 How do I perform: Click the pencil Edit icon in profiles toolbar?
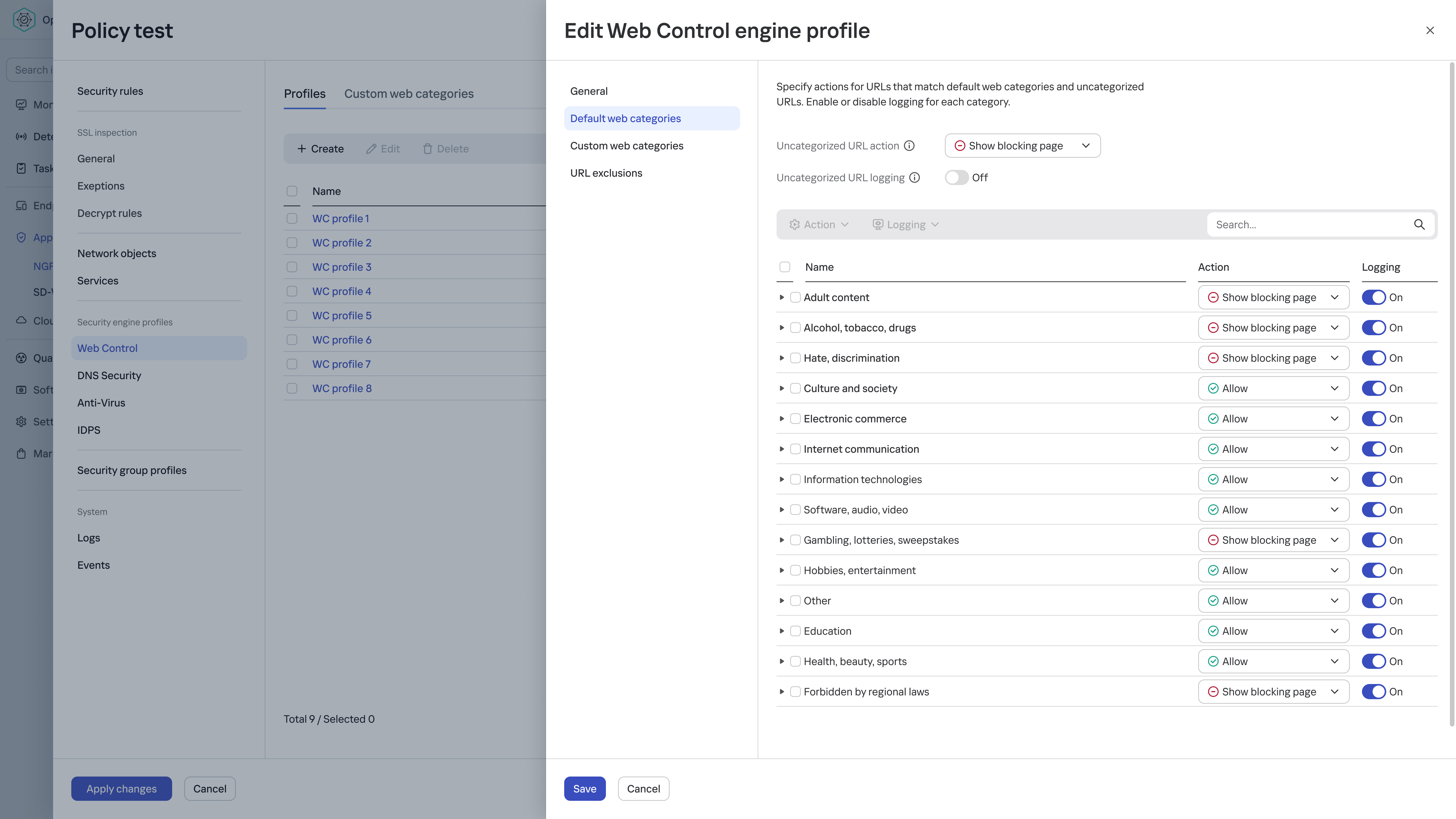coord(371,149)
